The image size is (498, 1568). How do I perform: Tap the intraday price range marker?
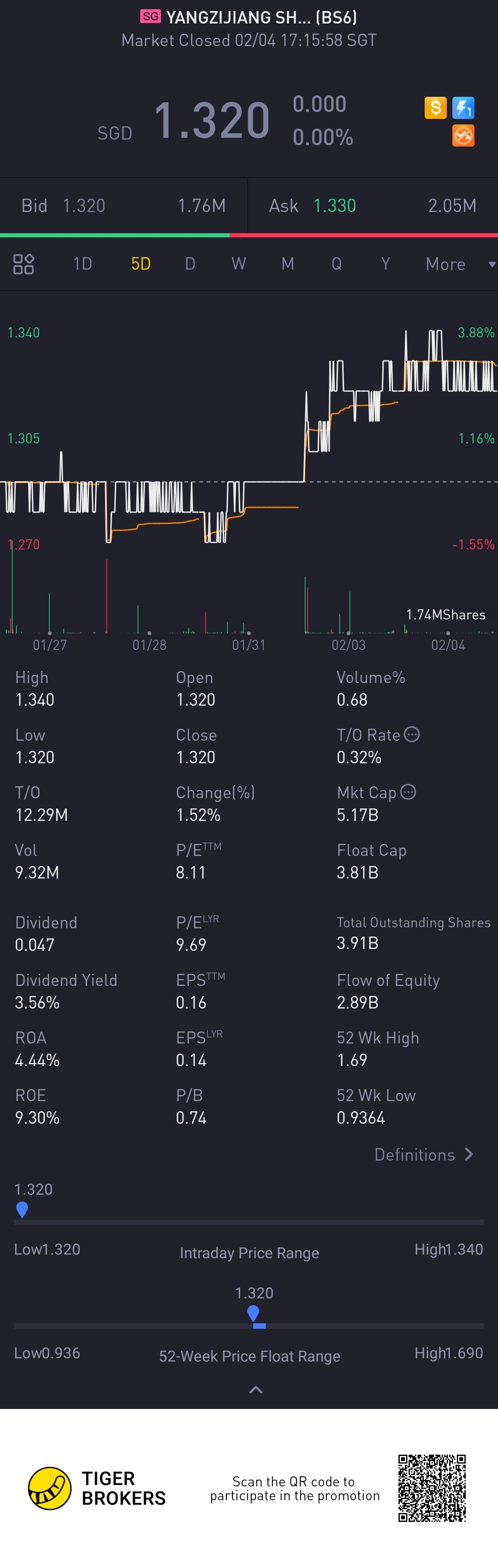22,1209
